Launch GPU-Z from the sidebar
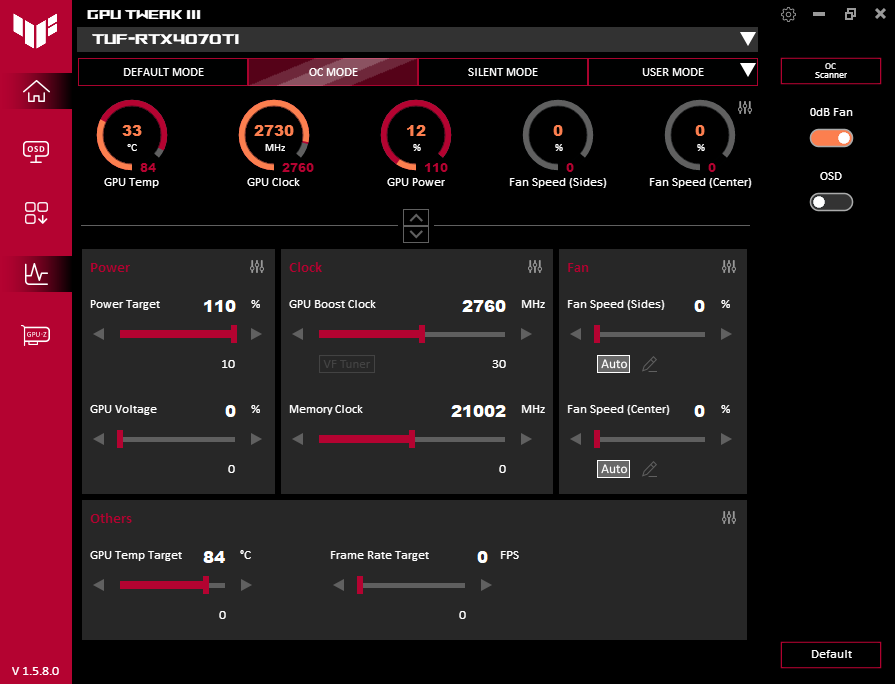Viewport: 895px width, 684px height. [36, 335]
